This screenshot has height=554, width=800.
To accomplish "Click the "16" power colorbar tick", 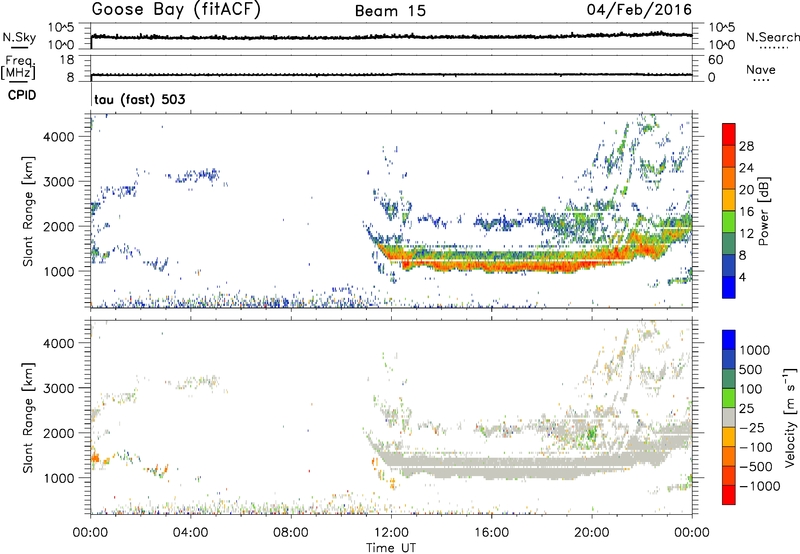I will coord(746,212).
